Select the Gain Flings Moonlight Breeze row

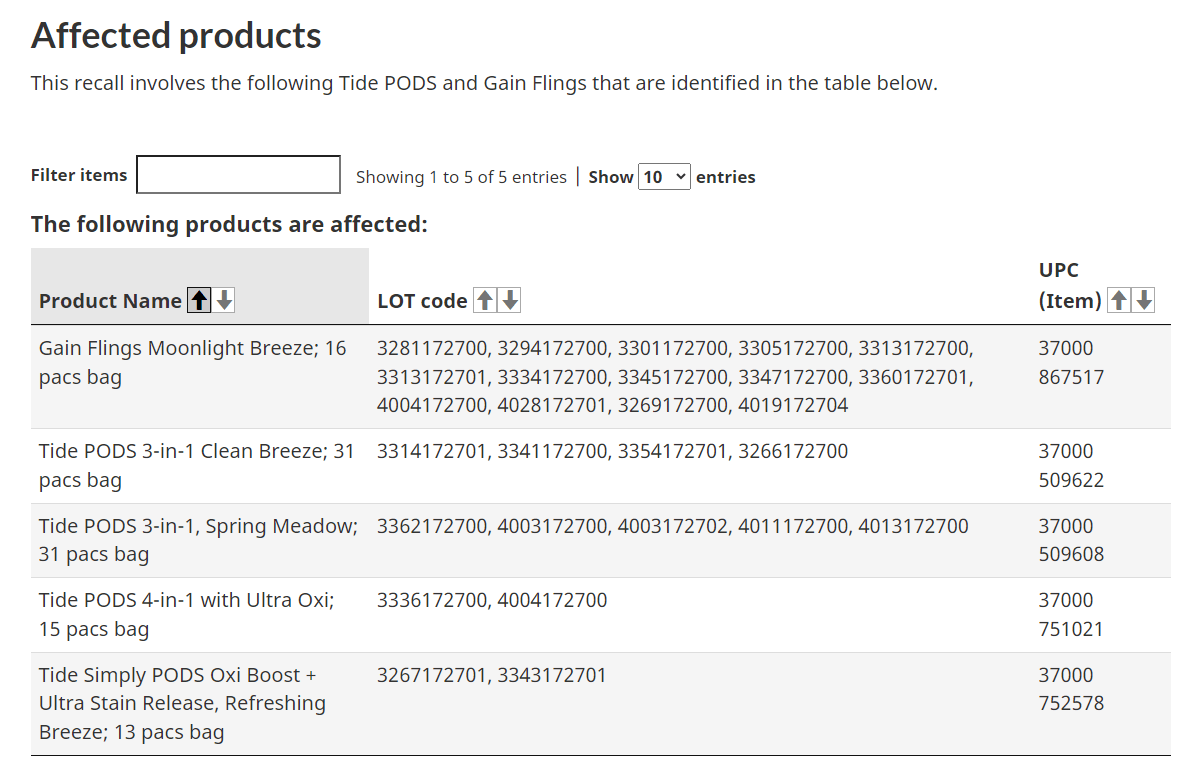(x=193, y=363)
